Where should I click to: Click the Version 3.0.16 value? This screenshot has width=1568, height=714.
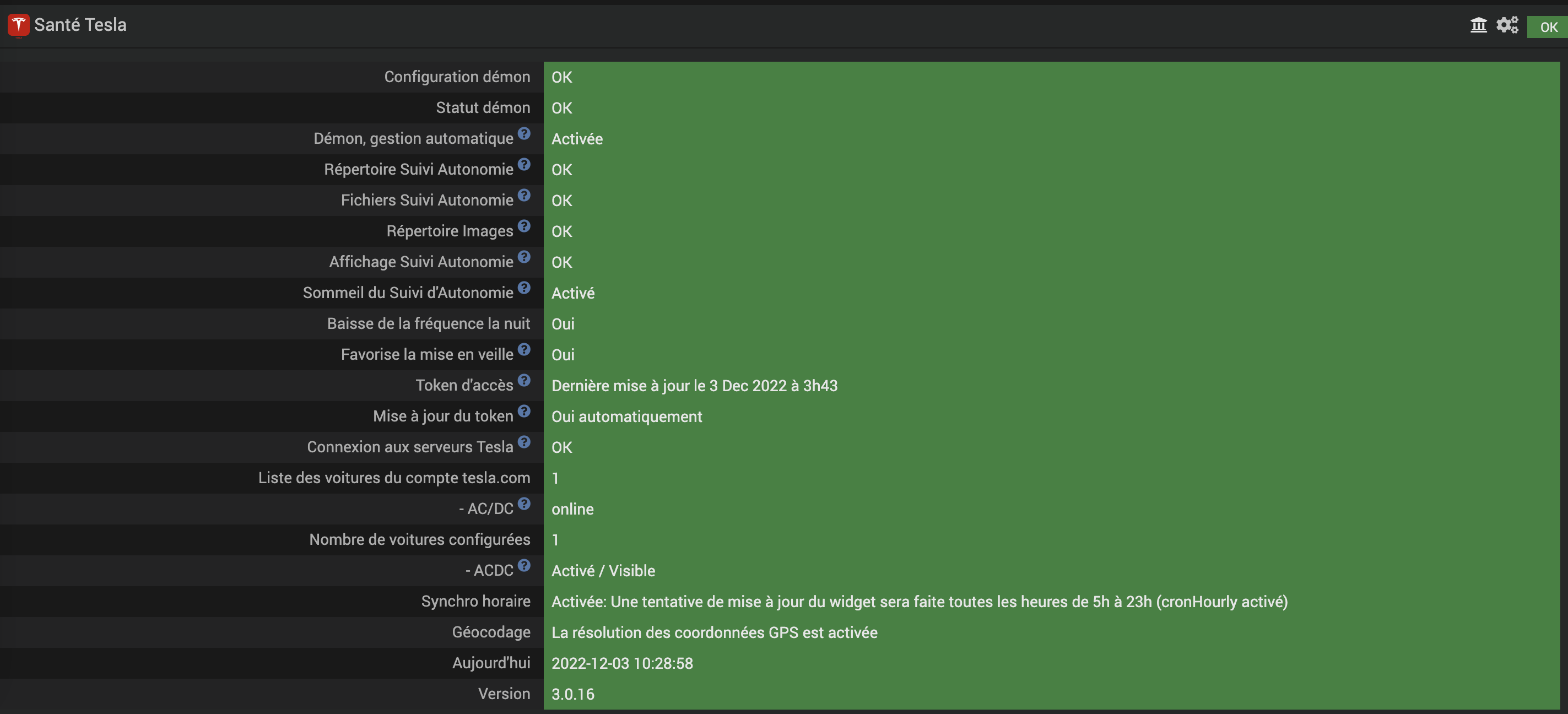tap(572, 694)
